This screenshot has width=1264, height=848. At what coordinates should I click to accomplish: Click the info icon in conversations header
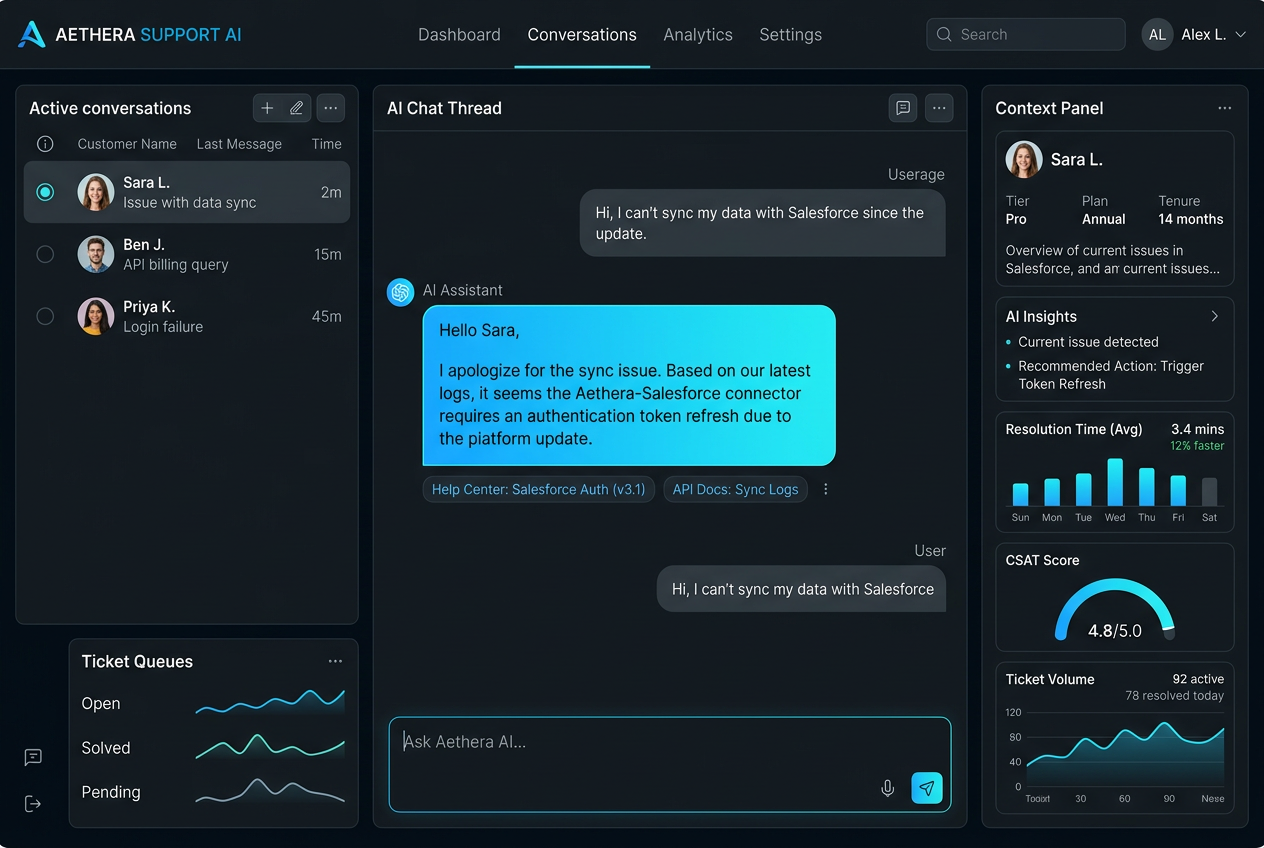[x=45, y=144]
